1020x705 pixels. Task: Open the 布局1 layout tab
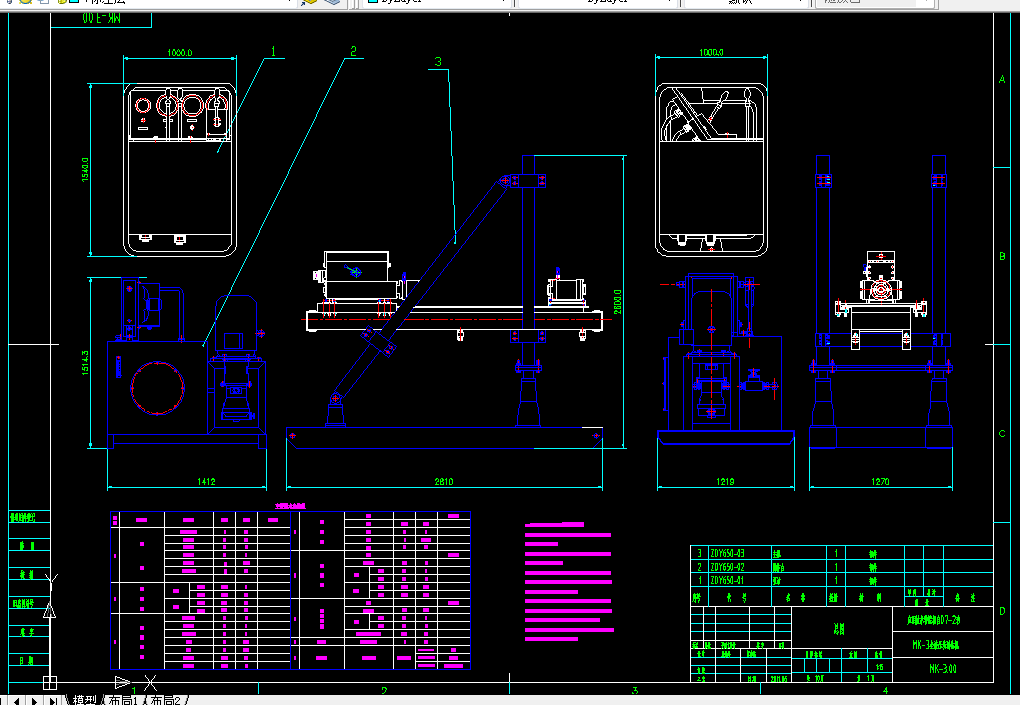tap(123, 700)
